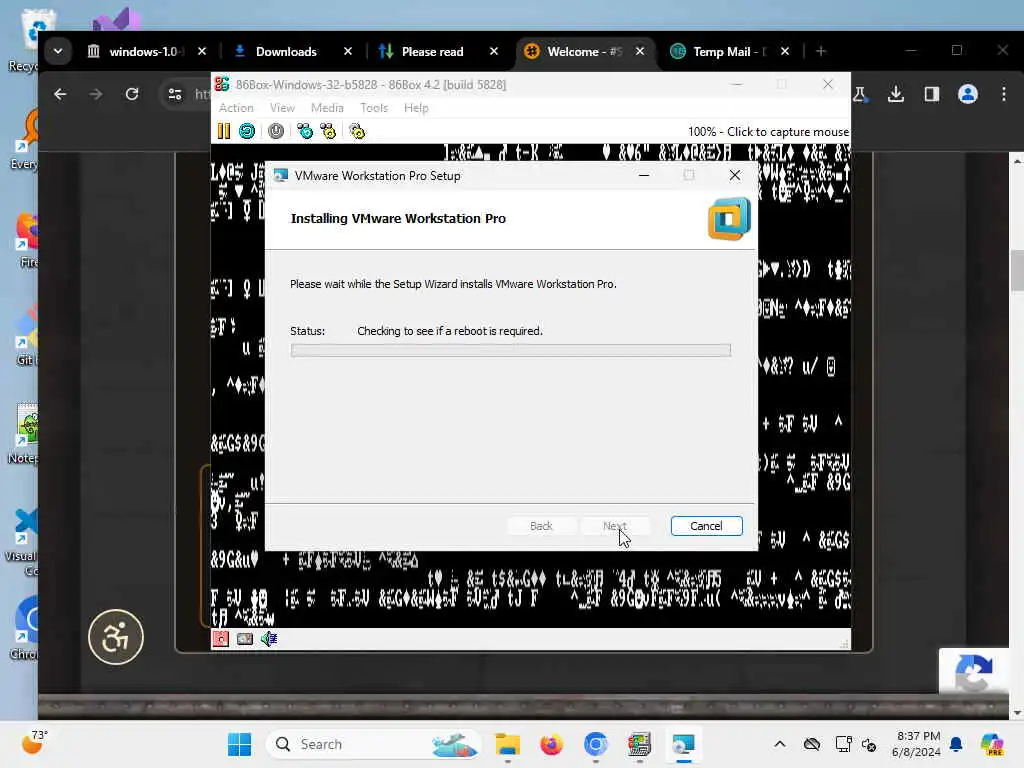Open the 86Box Action menu

tap(236, 108)
